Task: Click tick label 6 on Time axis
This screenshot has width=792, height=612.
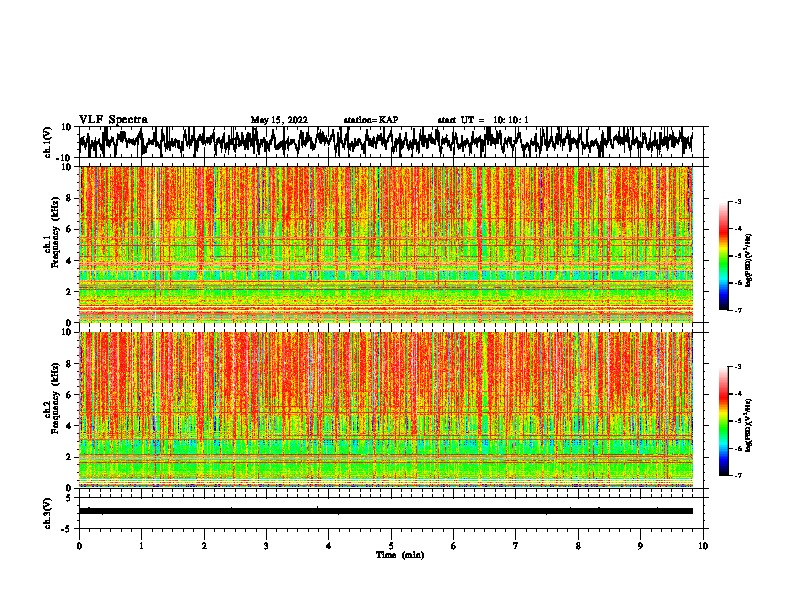Action: pyautogui.click(x=454, y=546)
